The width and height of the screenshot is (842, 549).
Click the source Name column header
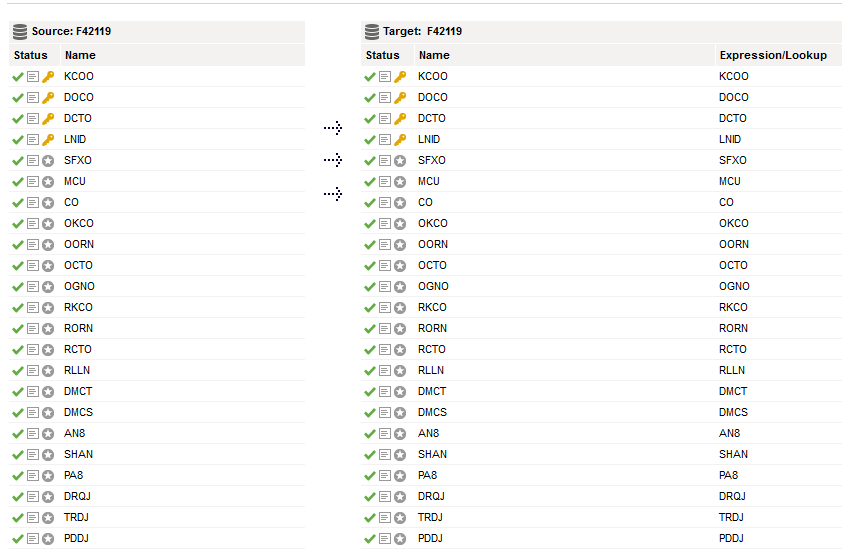click(81, 55)
